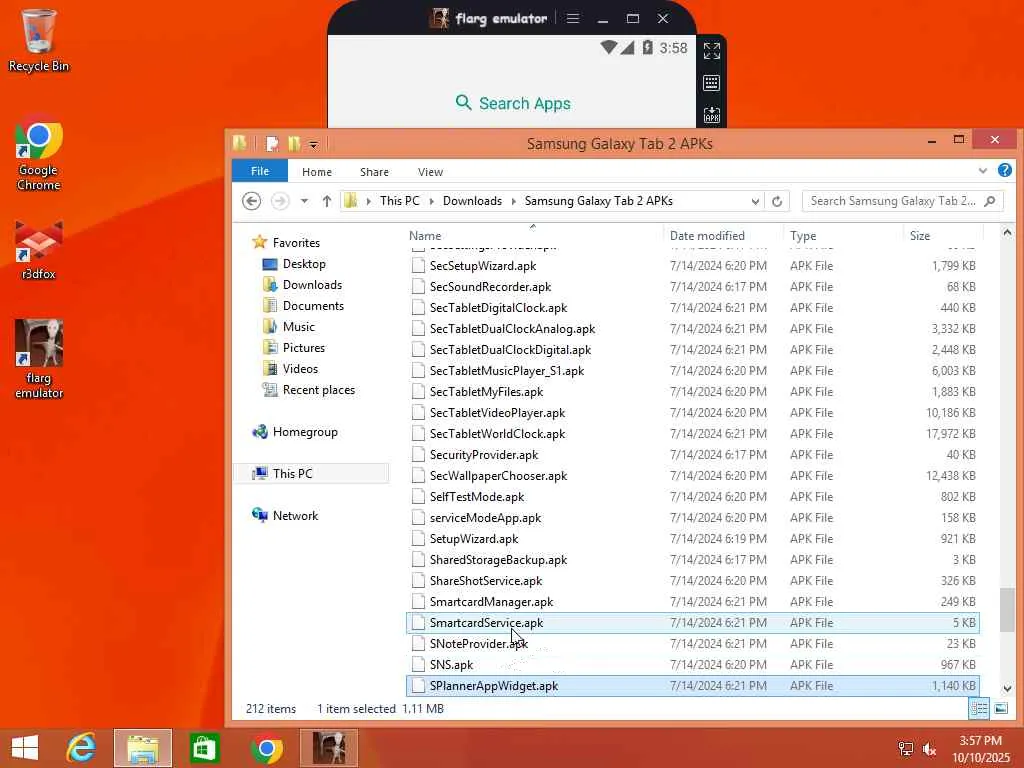Switch to details view icon

tap(979, 709)
